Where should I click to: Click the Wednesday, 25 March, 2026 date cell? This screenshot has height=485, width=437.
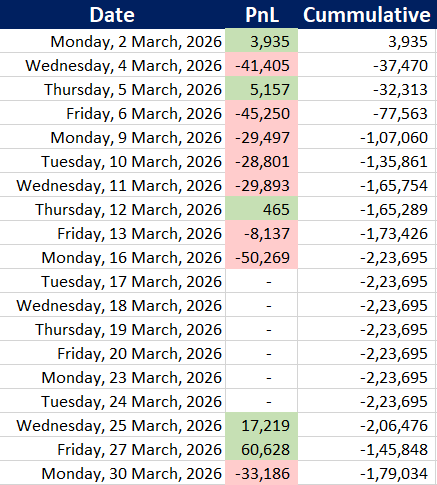pos(113,425)
